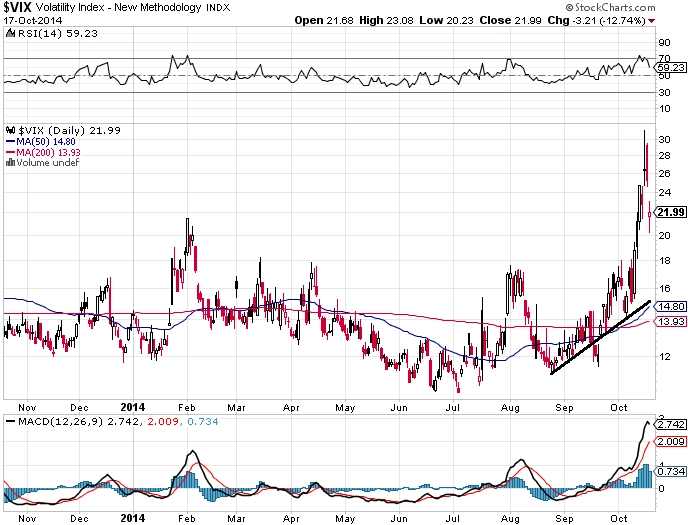Click the candlestick icon beside $VIX (Daily)

(x=11, y=130)
